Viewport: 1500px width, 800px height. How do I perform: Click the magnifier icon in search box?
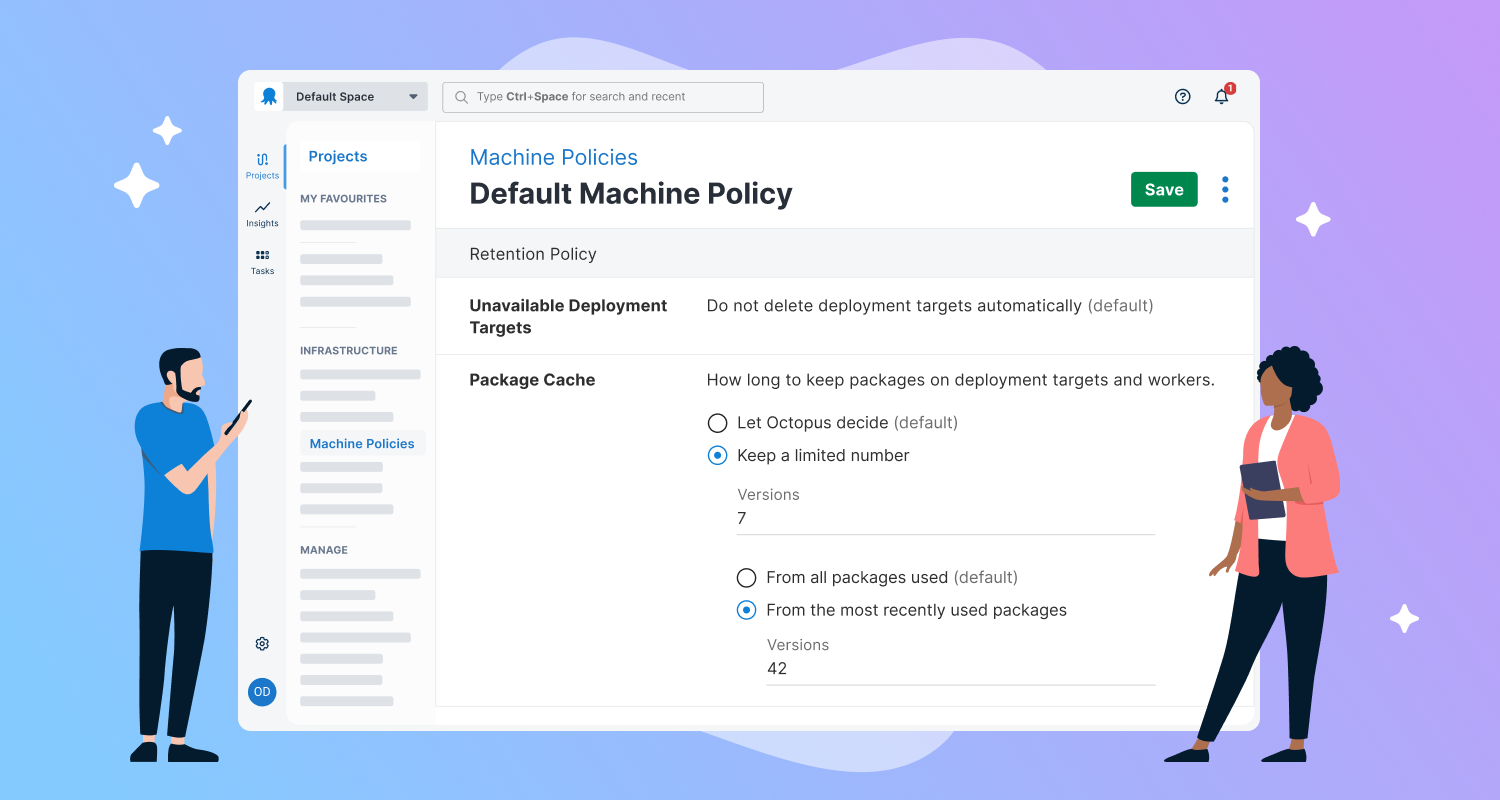point(461,97)
